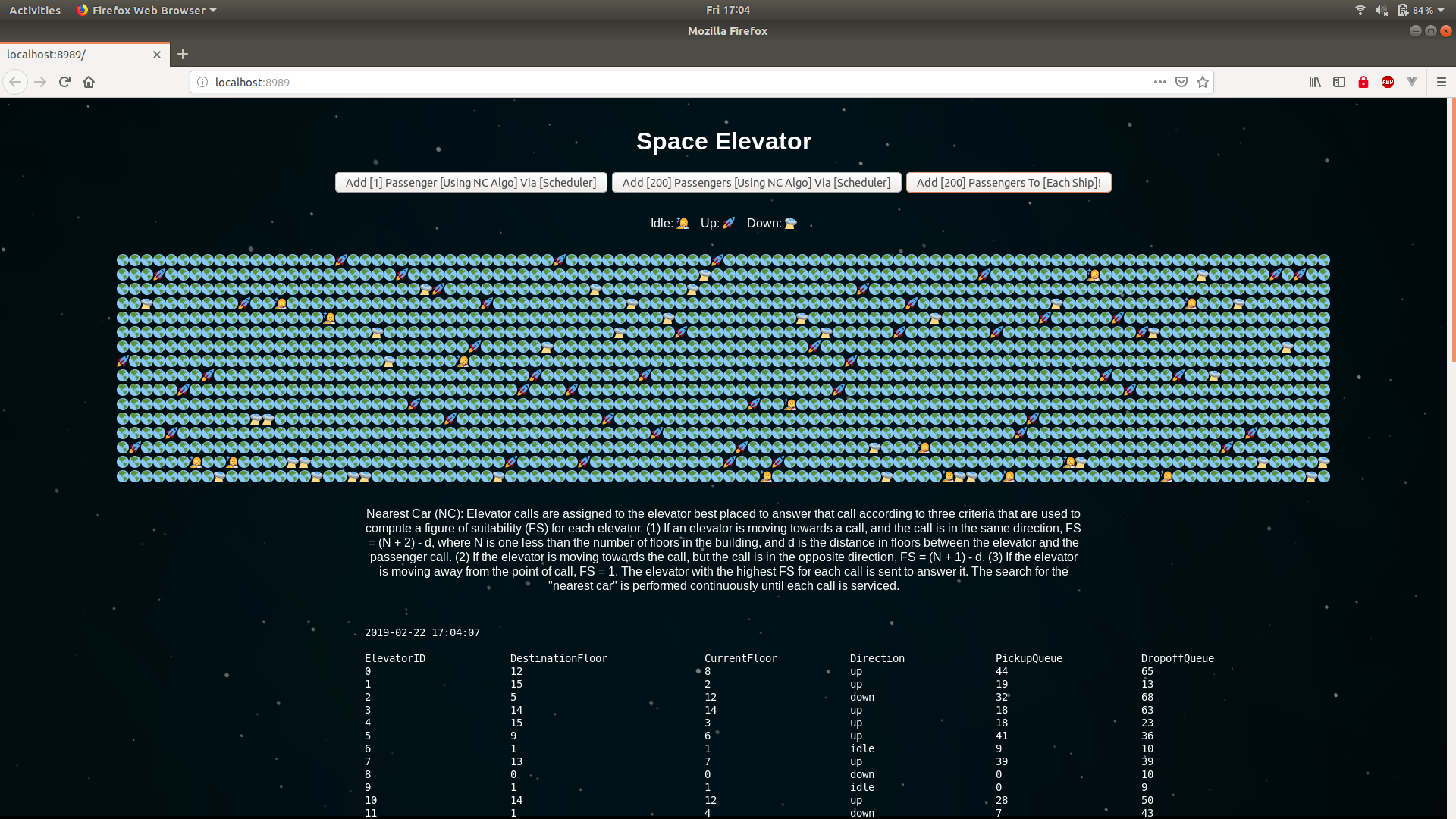The height and width of the screenshot is (819, 1456).
Task: Bookmark this page with star icon
Action: click(x=1203, y=82)
